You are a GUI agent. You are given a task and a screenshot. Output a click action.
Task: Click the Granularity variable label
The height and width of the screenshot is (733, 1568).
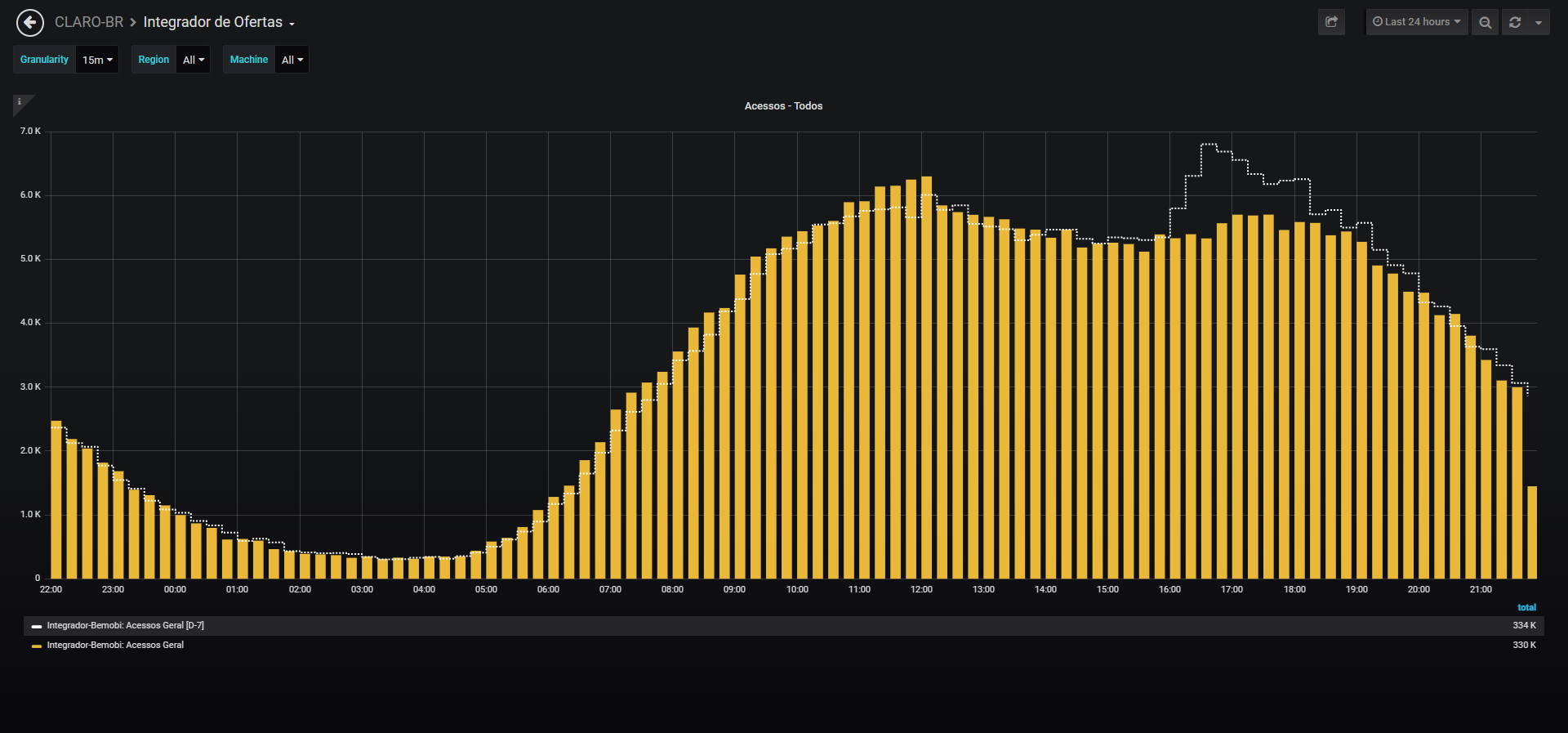click(44, 60)
